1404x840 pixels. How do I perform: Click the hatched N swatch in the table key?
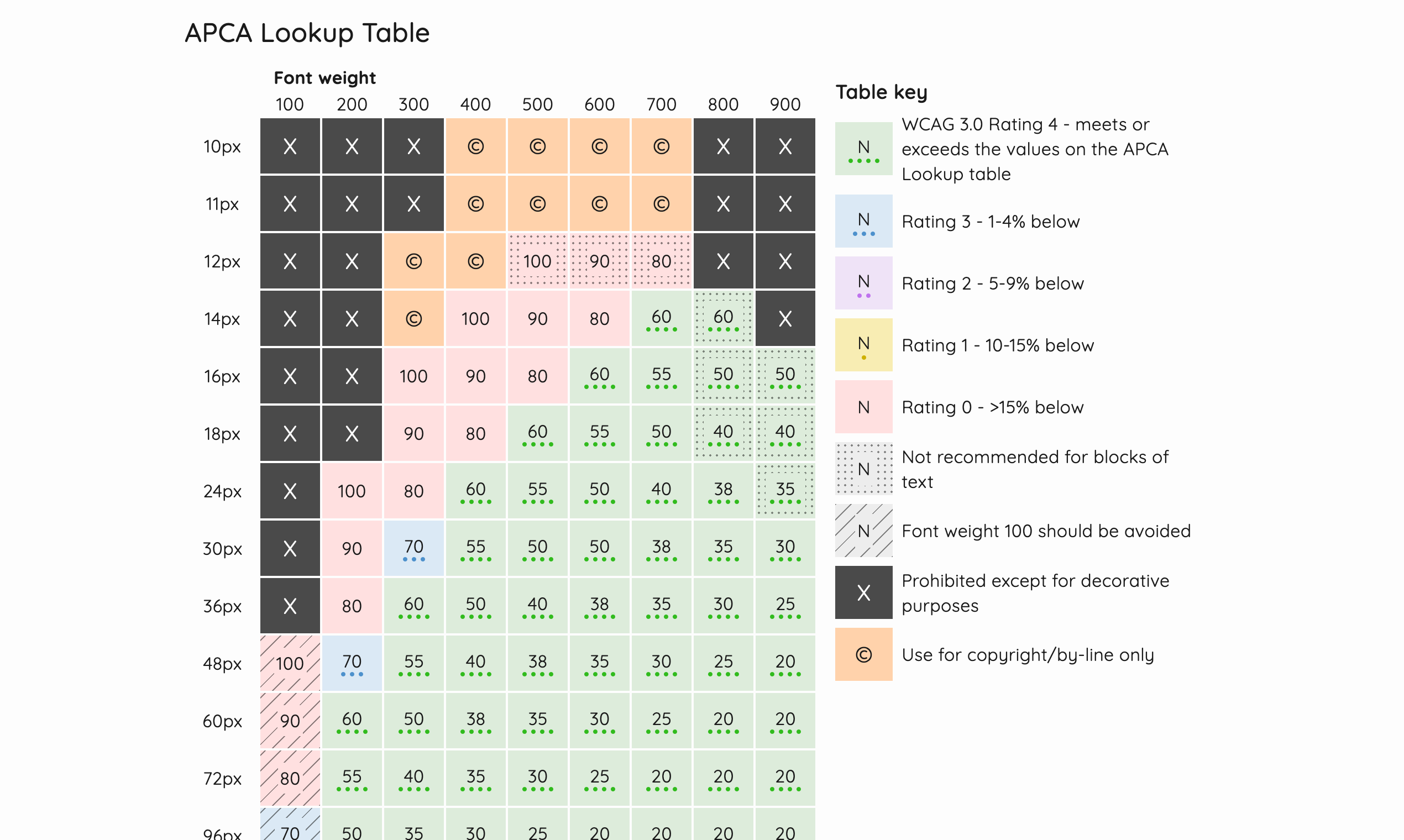(863, 531)
